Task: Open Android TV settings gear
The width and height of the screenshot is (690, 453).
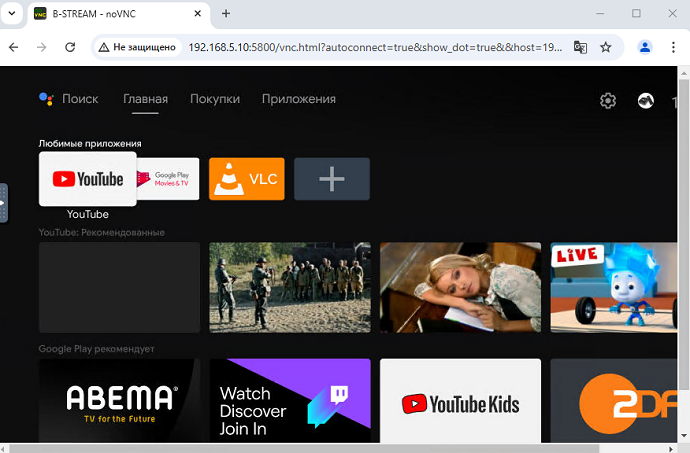Action: [608, 100]
